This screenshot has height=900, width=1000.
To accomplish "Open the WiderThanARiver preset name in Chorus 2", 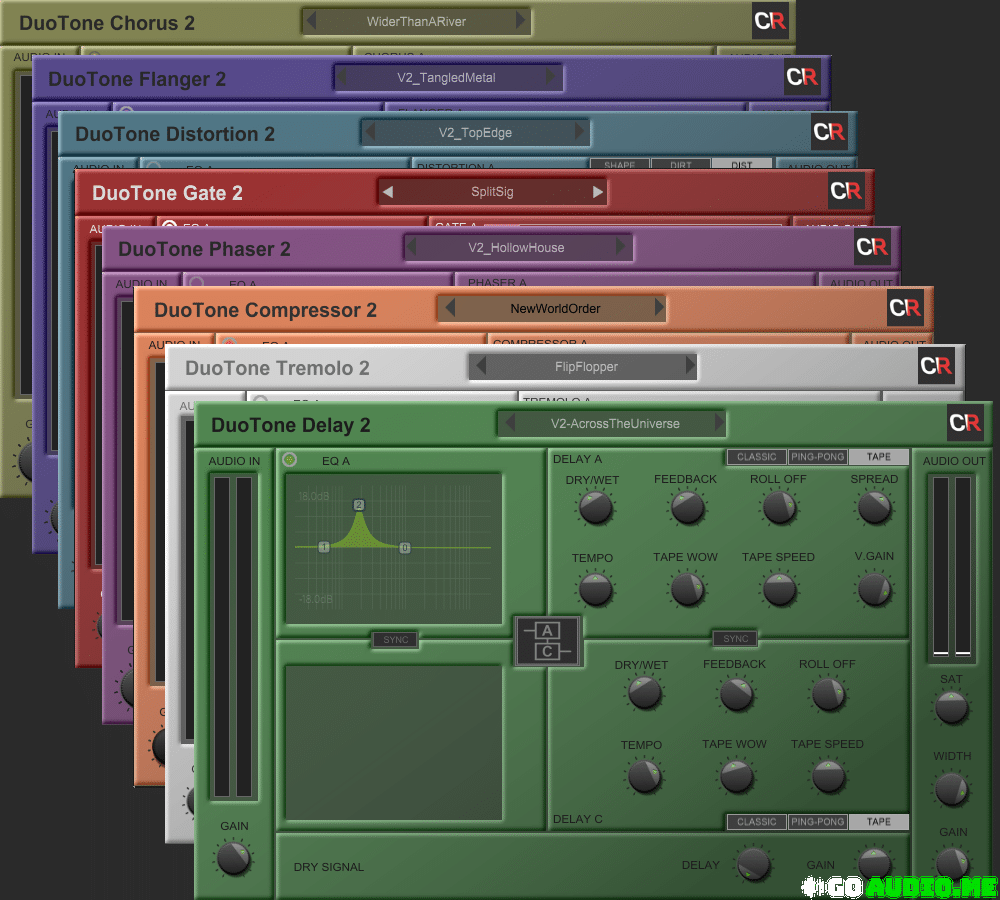I will point(416,22).
